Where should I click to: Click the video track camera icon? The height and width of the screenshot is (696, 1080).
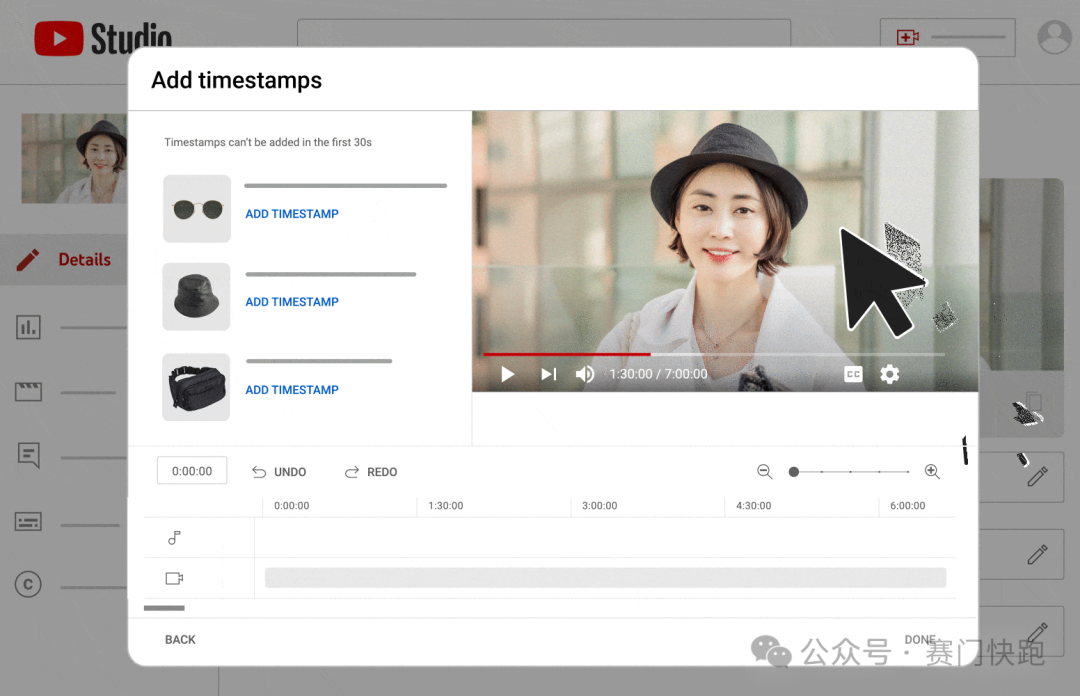point(174,578)
